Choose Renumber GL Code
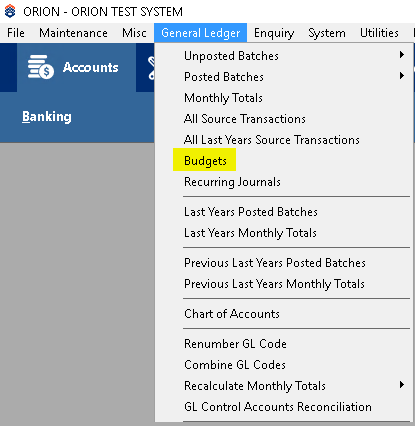The height and width of the screenshot is (426, 415). [235, 344]
